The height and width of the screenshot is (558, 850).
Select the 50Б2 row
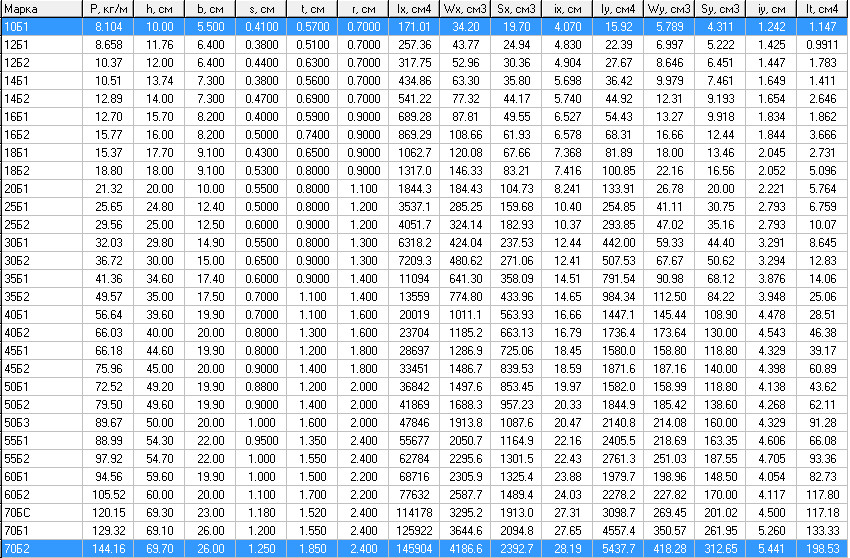tap(424, 405)
